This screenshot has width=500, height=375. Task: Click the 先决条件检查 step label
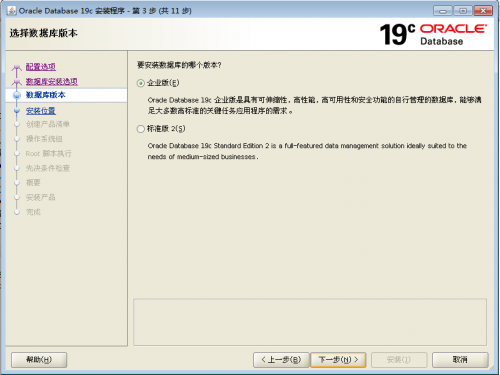(x=48, y=168)
